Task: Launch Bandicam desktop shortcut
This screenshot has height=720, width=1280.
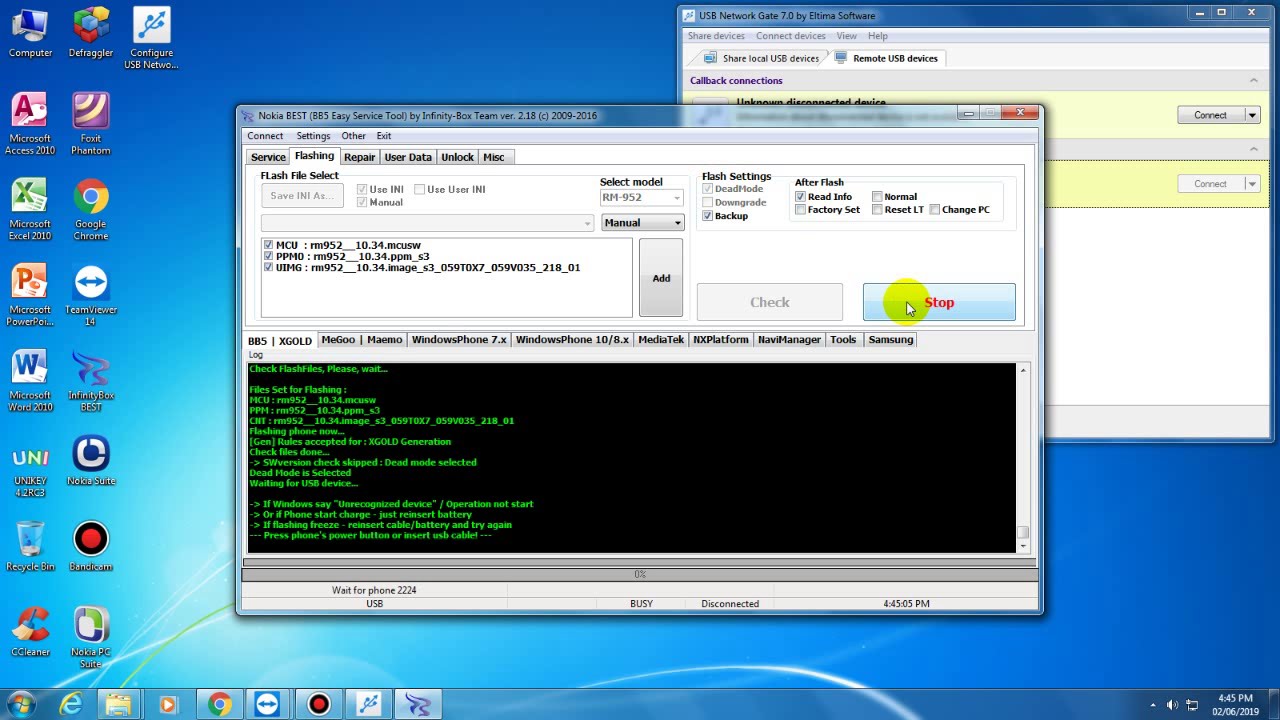Action: 91,547
